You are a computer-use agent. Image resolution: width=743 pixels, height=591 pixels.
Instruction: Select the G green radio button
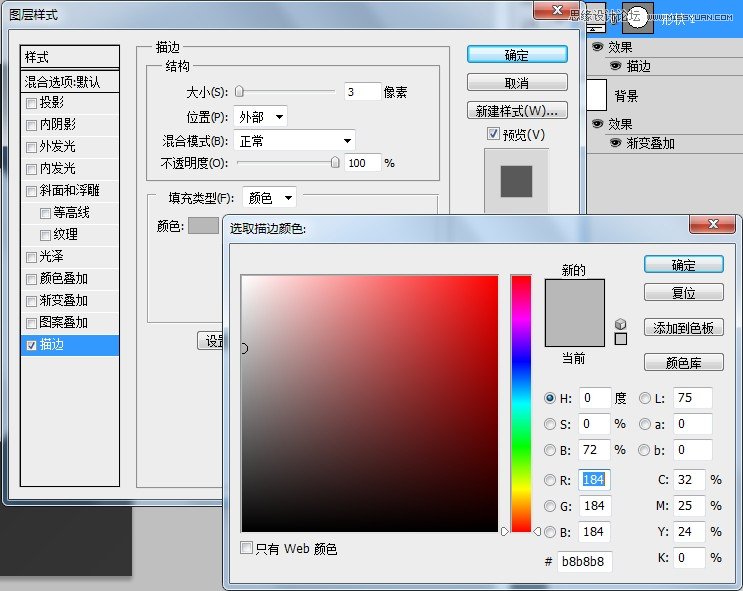[x=550, y=506]
